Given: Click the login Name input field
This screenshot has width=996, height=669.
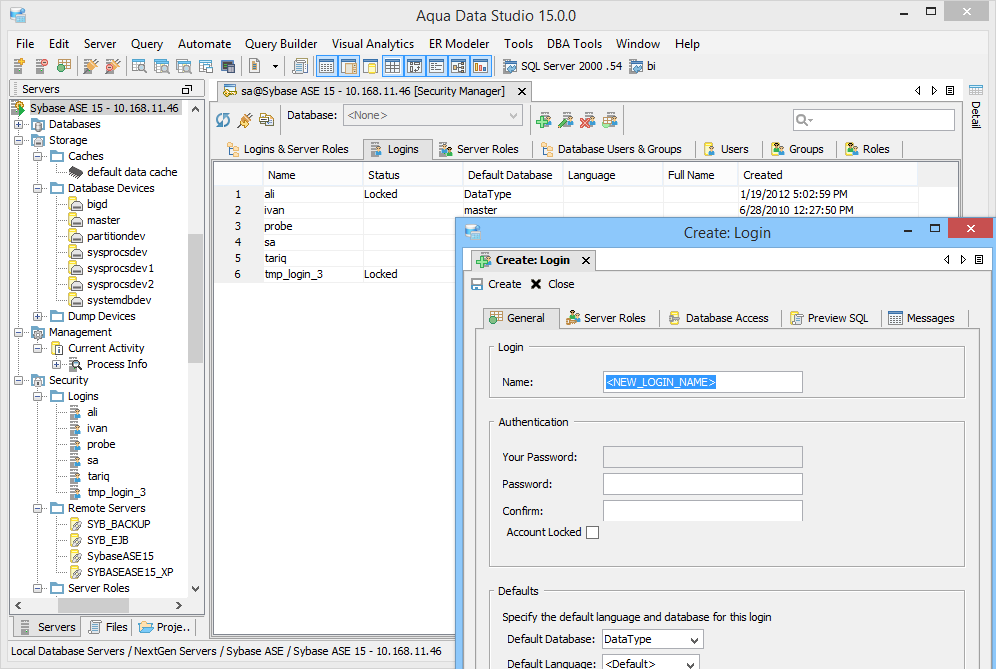Looking at the screenshot, I should coord(703,382).
